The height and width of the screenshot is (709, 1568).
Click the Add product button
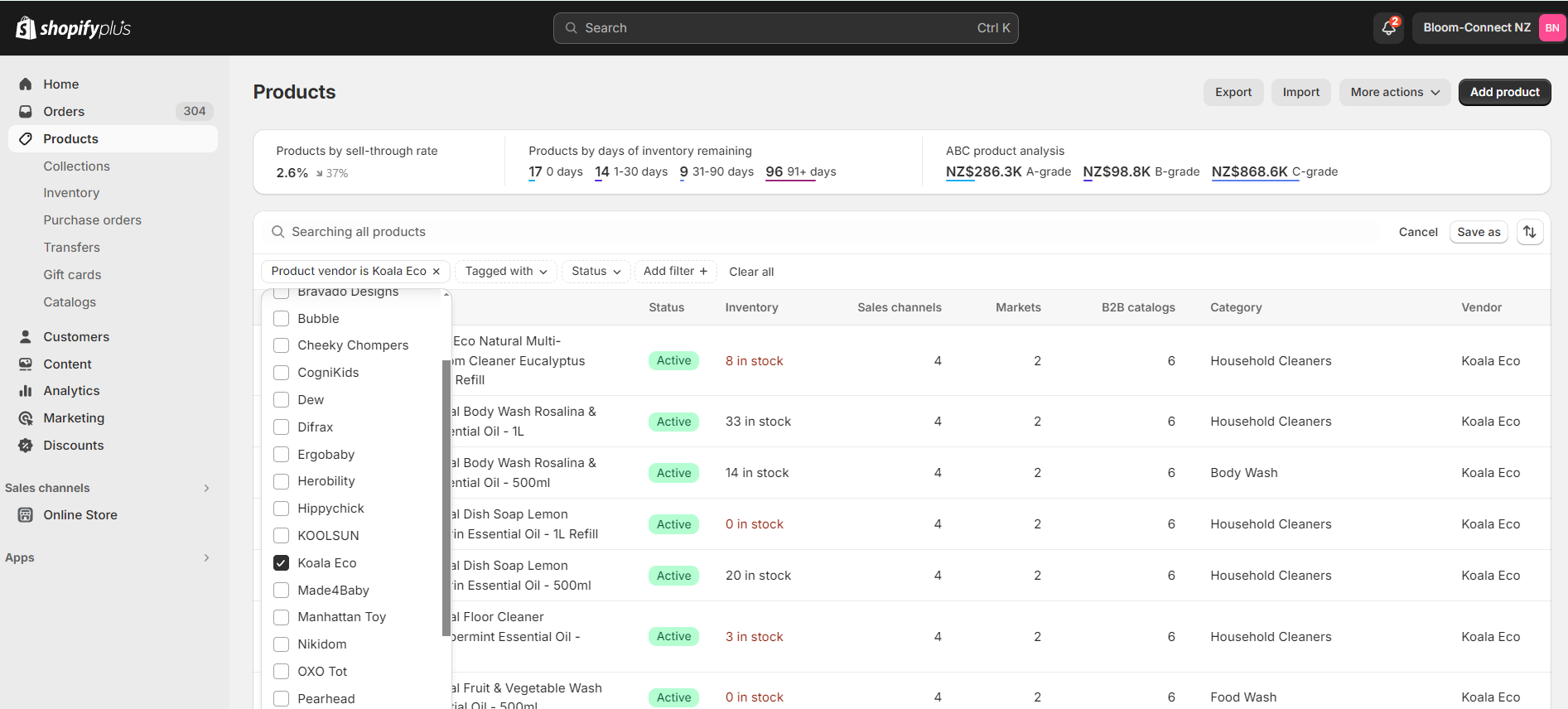coord(1504,92)
